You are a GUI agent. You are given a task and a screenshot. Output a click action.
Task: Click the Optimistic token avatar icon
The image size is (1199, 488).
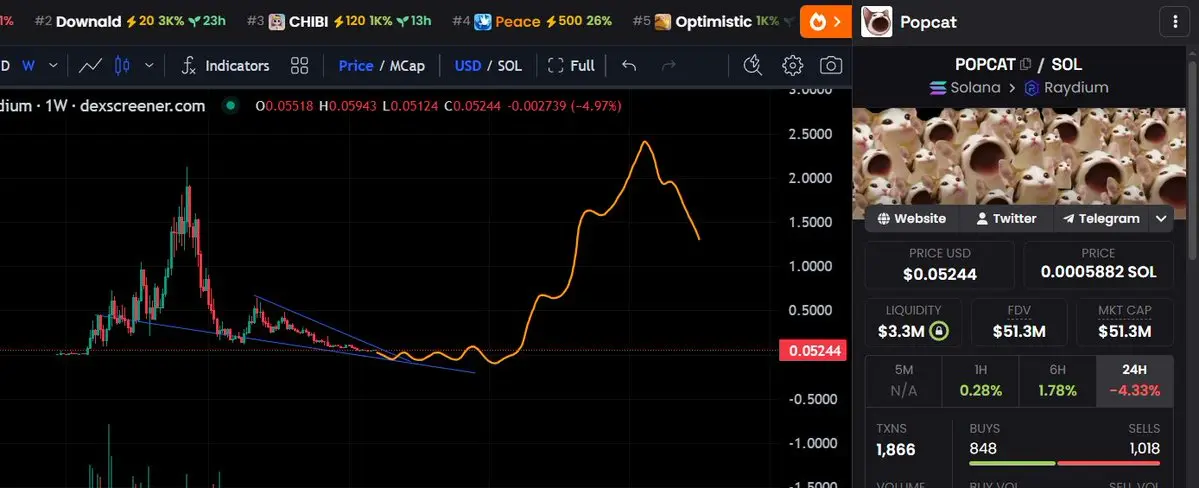click(x=663, y=22)
